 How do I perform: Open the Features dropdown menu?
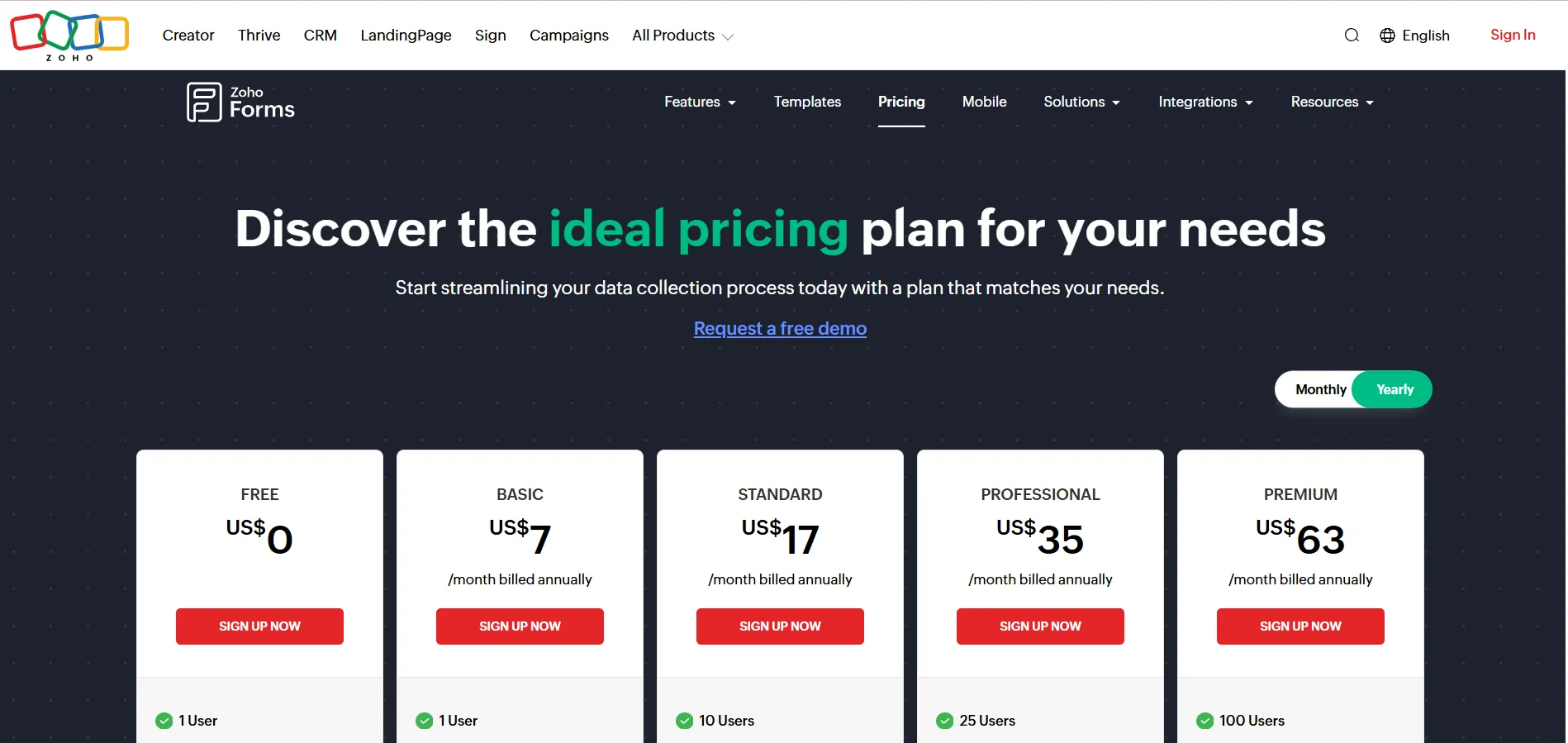pos(699,102)
